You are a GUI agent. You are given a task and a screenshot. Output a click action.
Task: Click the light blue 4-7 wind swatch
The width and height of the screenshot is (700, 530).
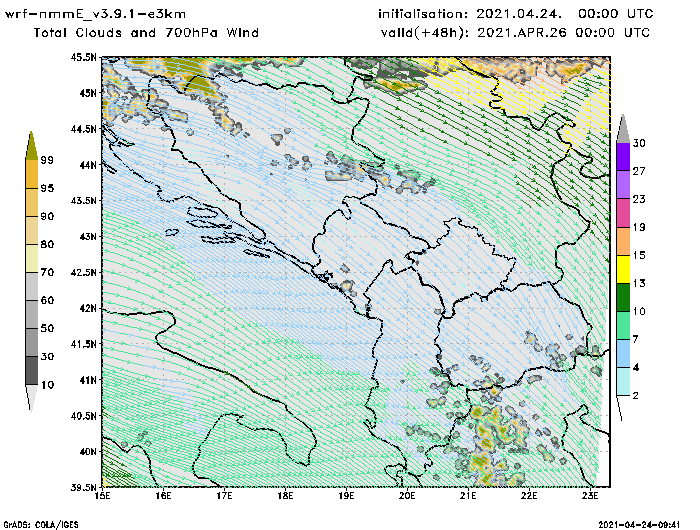623,354
